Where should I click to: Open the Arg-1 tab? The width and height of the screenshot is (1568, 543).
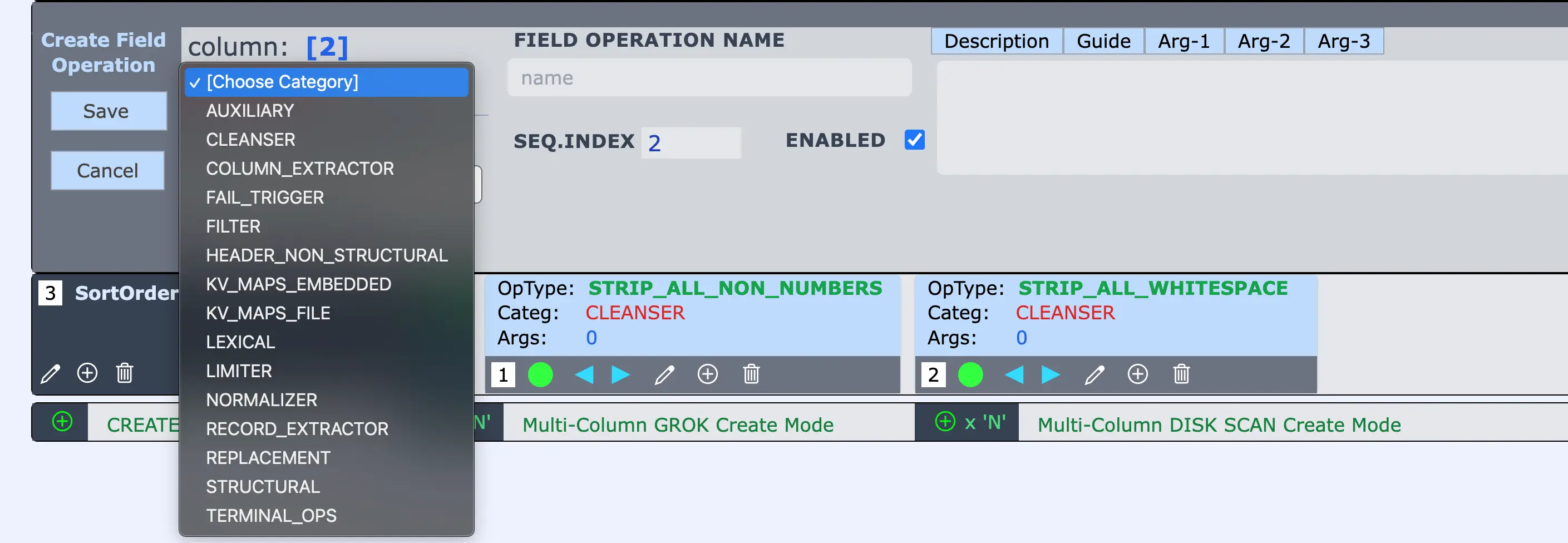click(x=1184, y=41)
